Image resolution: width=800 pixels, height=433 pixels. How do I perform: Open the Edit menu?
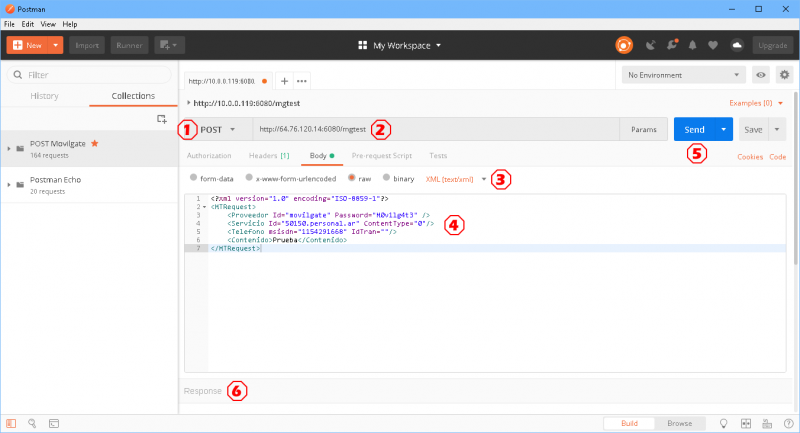tap(28, 24)
